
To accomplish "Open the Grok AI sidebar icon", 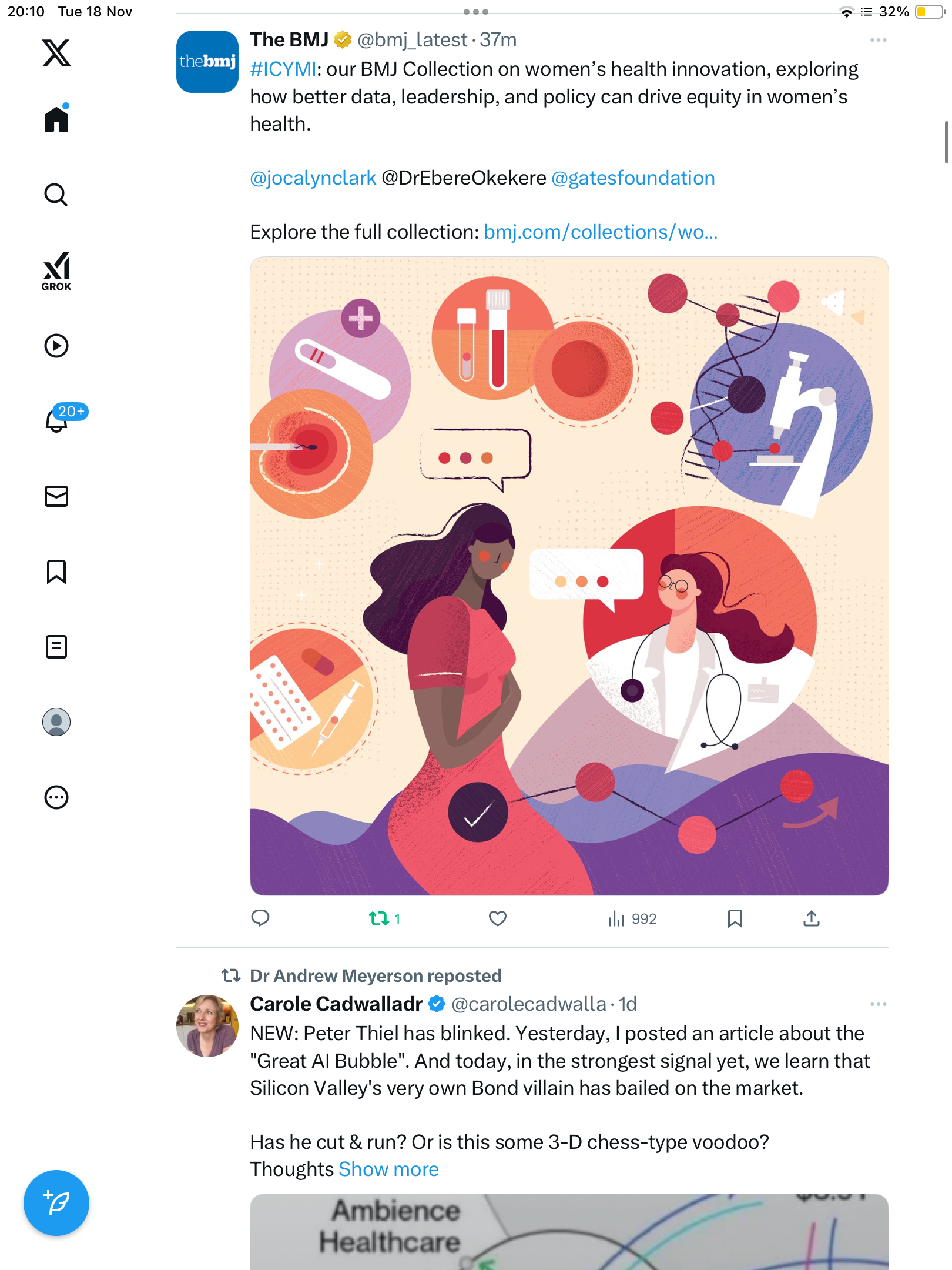I will click(56, 271).
